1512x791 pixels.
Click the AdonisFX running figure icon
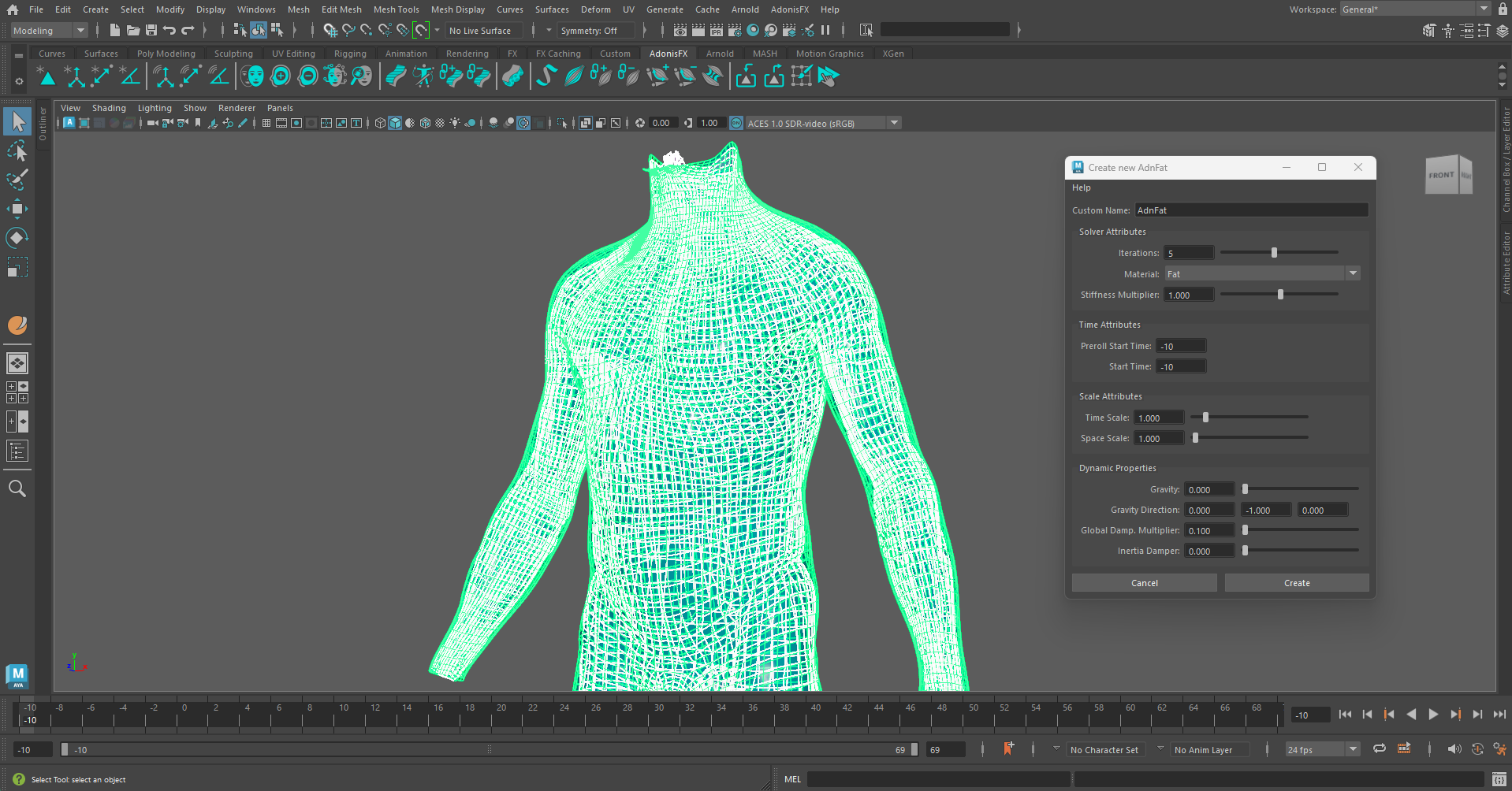423,76
